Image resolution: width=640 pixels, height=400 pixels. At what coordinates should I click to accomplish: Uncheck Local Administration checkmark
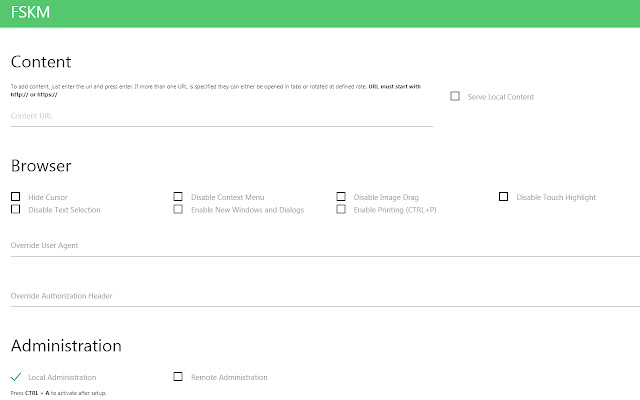[16, 377]
